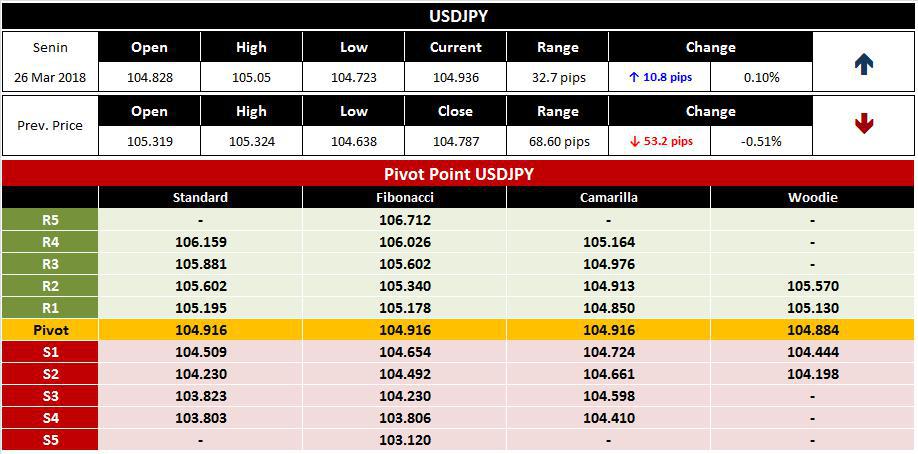Click the Standard S1 value 104.509
The height and width of the screenshot is (454, 918).
200,352
